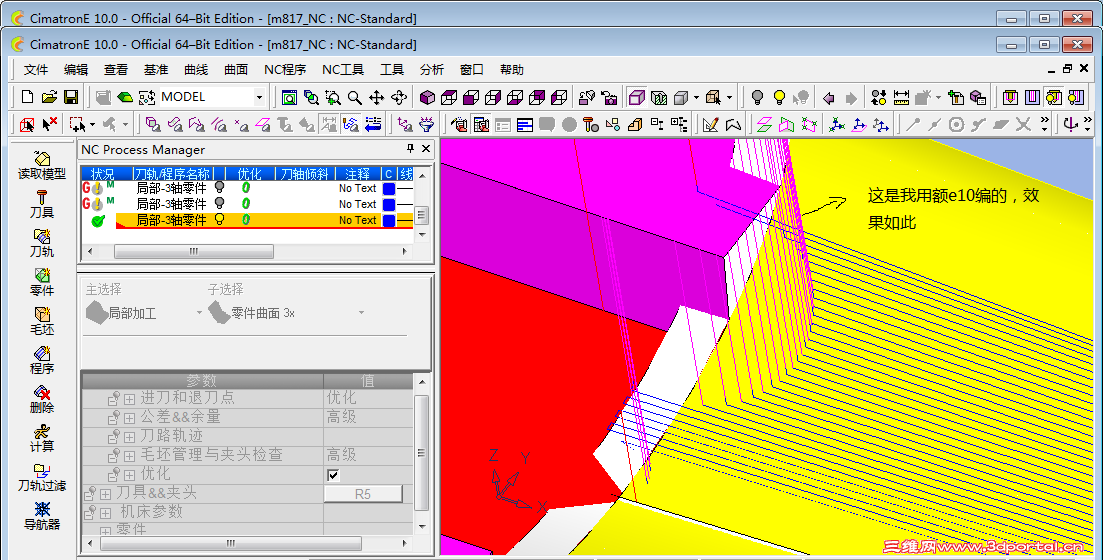Expand the 刀具&&夹头 parameter group

click(x=106, y=494)
